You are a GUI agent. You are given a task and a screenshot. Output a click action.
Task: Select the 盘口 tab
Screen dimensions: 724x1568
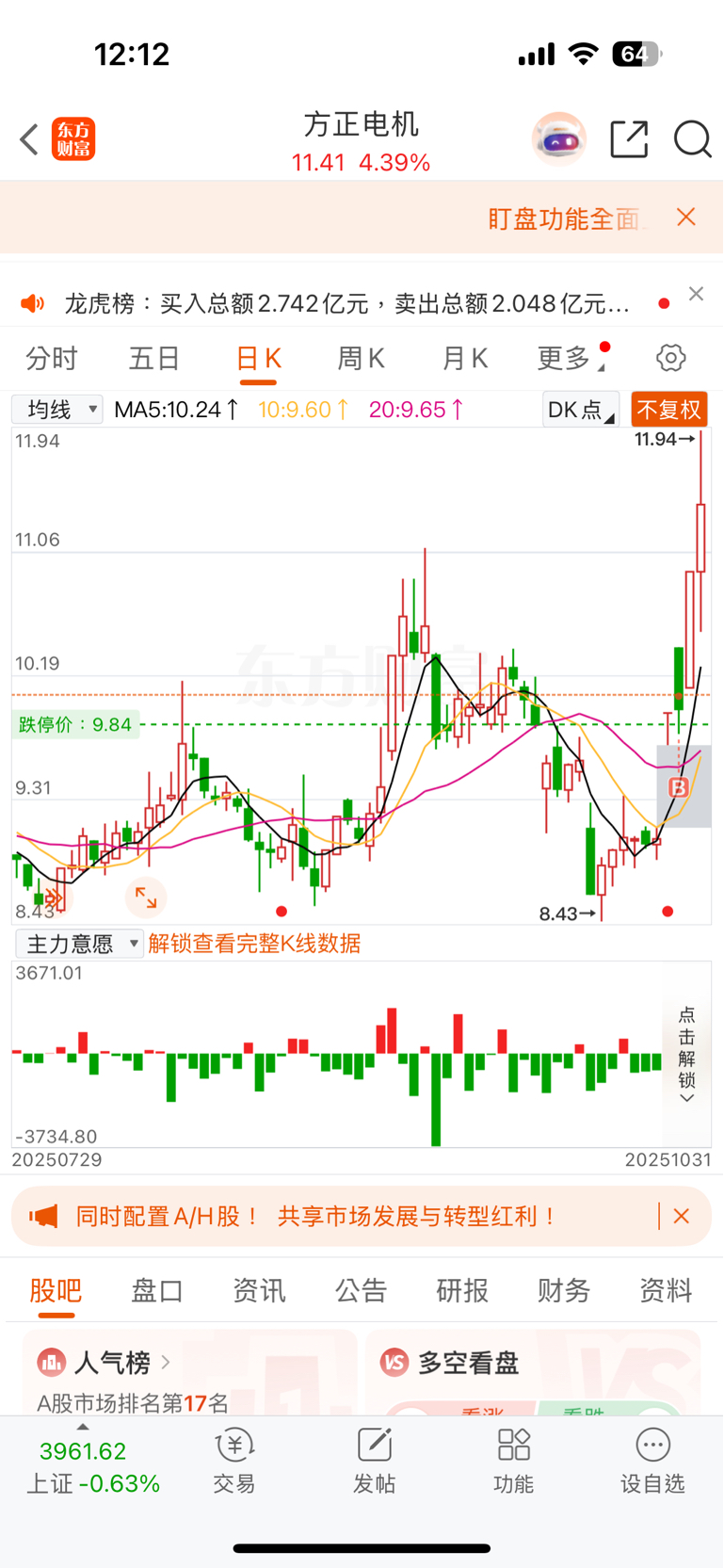coord(157,1290)
